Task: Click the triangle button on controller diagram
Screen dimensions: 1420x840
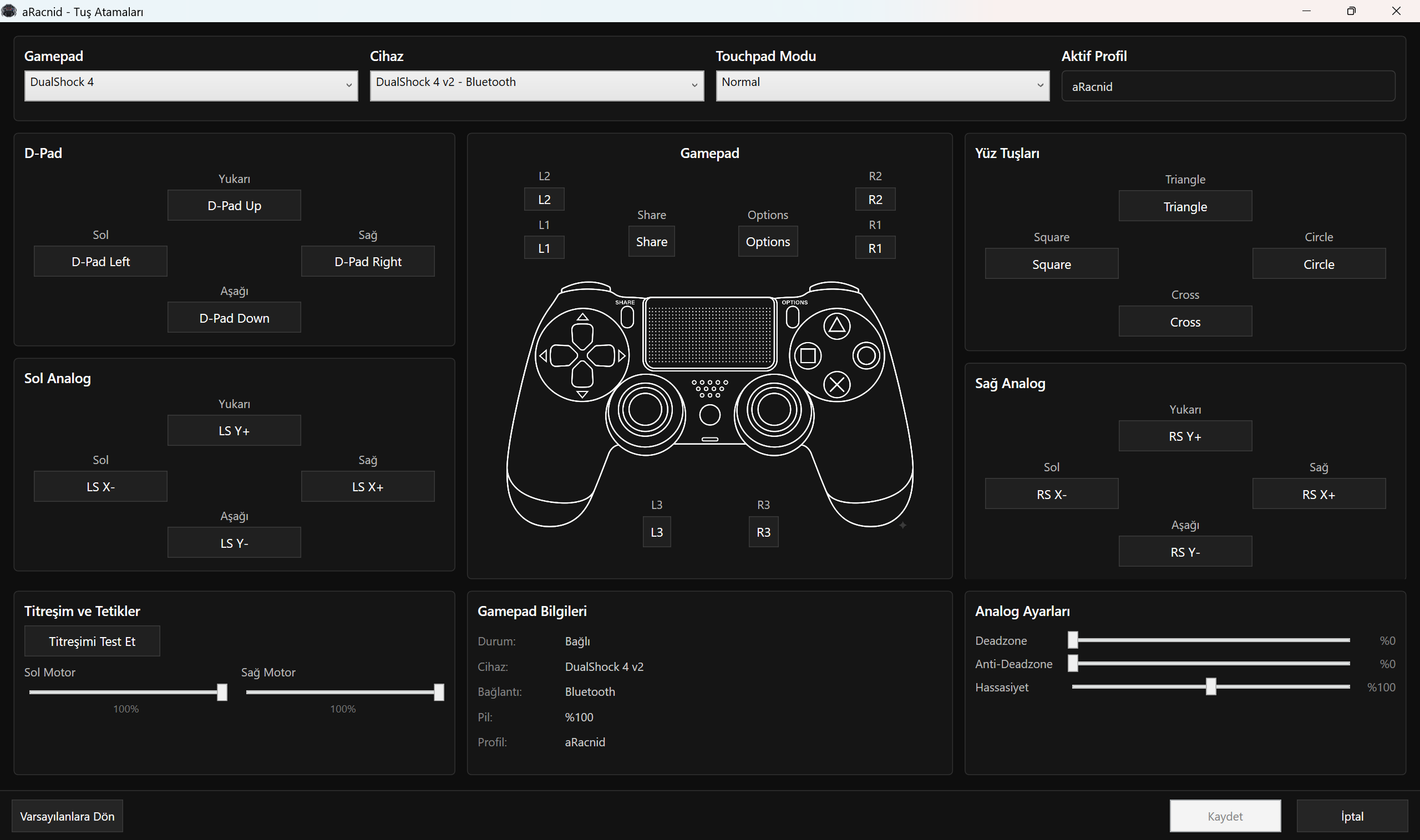Action: (837, 325)
